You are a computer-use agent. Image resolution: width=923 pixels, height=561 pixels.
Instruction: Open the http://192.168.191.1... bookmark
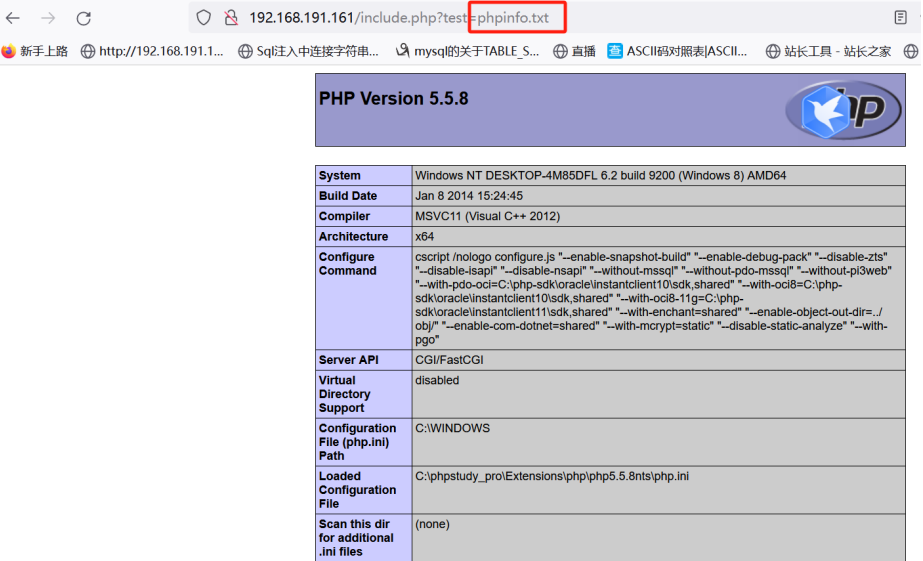(152, 51)
